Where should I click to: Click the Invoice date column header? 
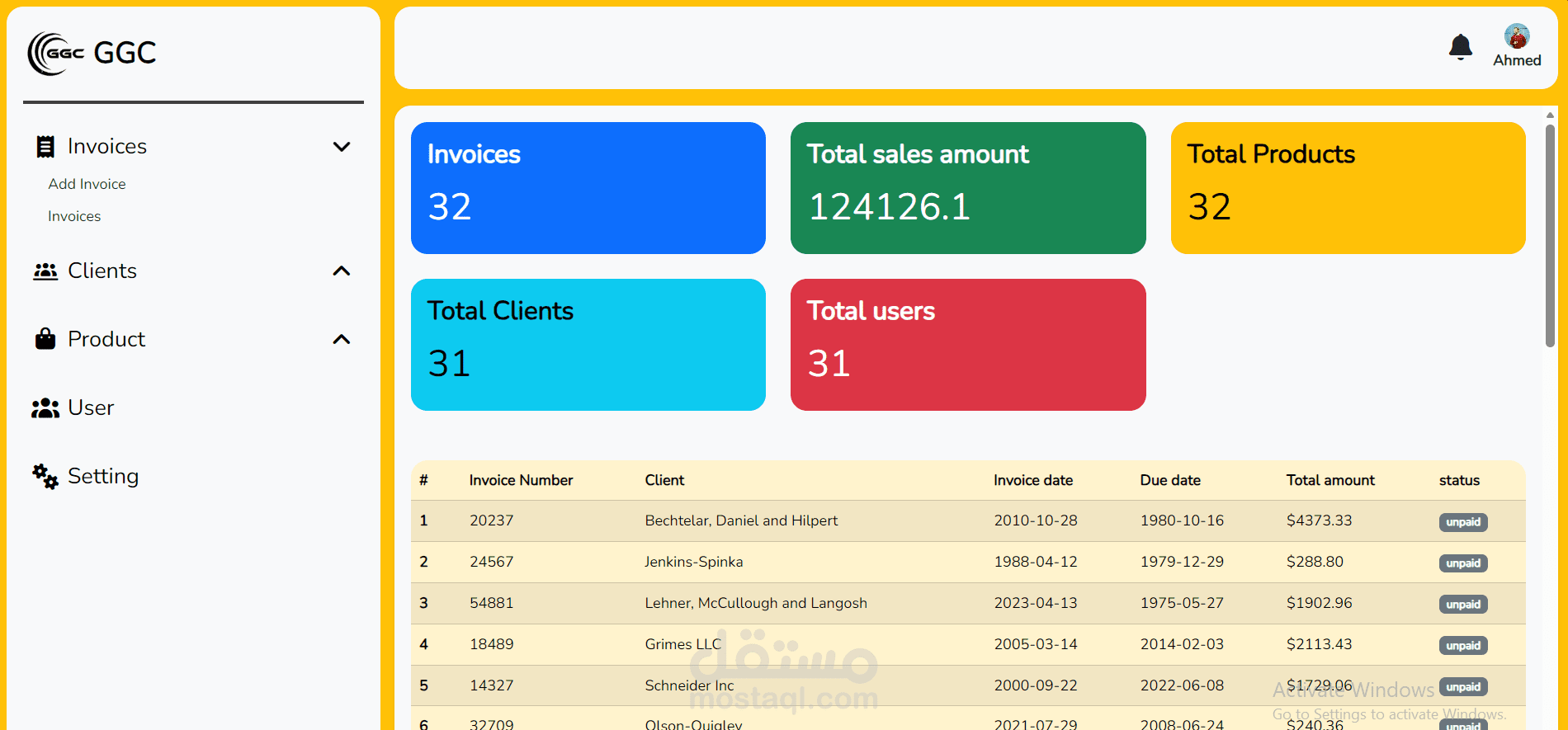click(1033, 480)
